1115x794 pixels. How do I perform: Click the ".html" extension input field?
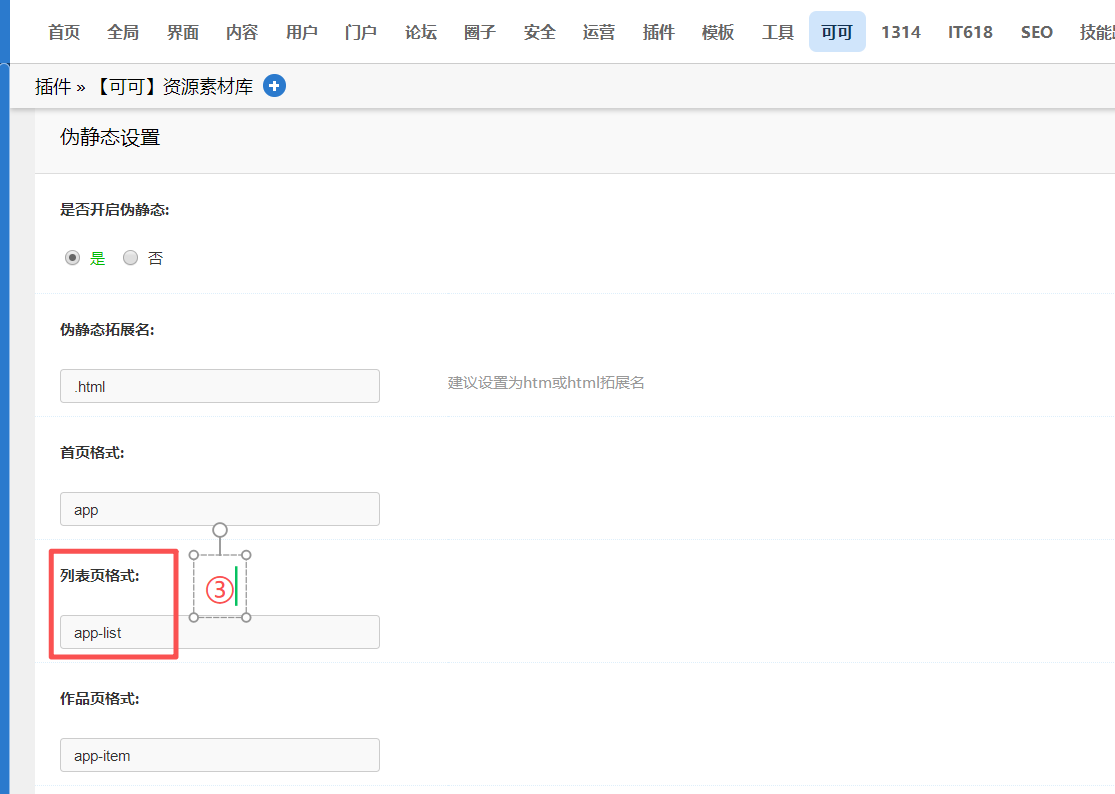[219, 386]
